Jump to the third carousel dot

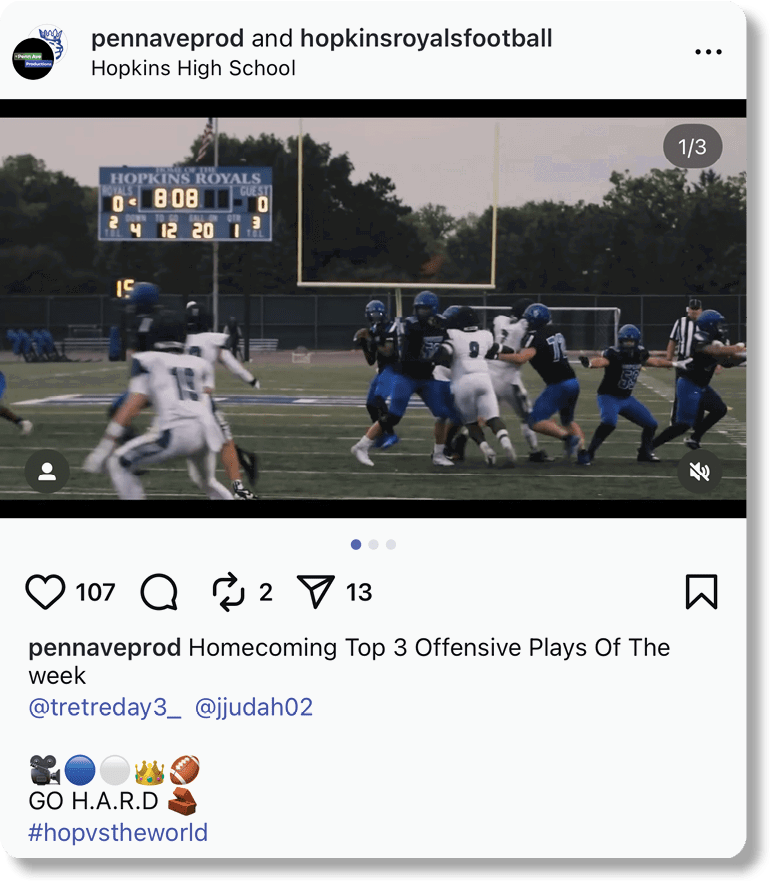(x=391, y=544)
